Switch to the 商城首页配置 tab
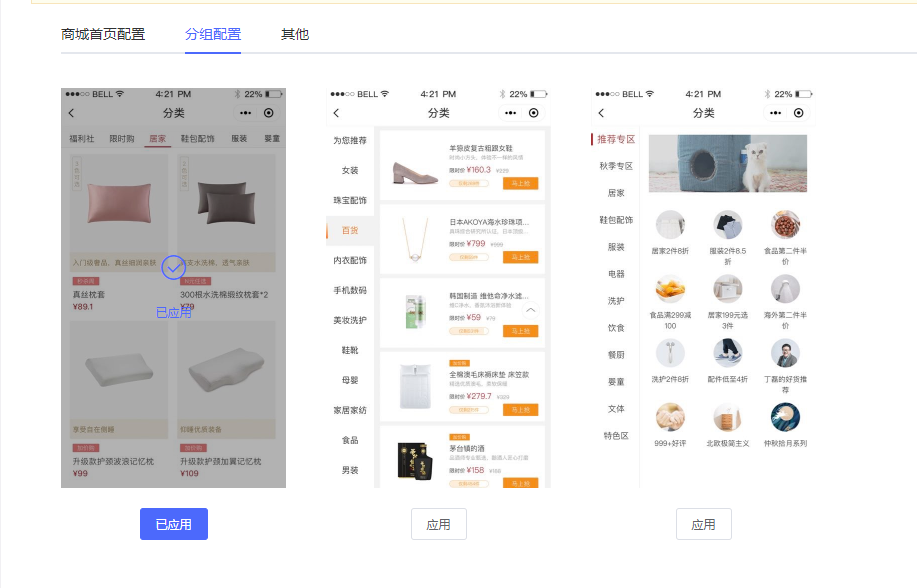The width and height of the screenshot is (917, 588). [103, 35]
